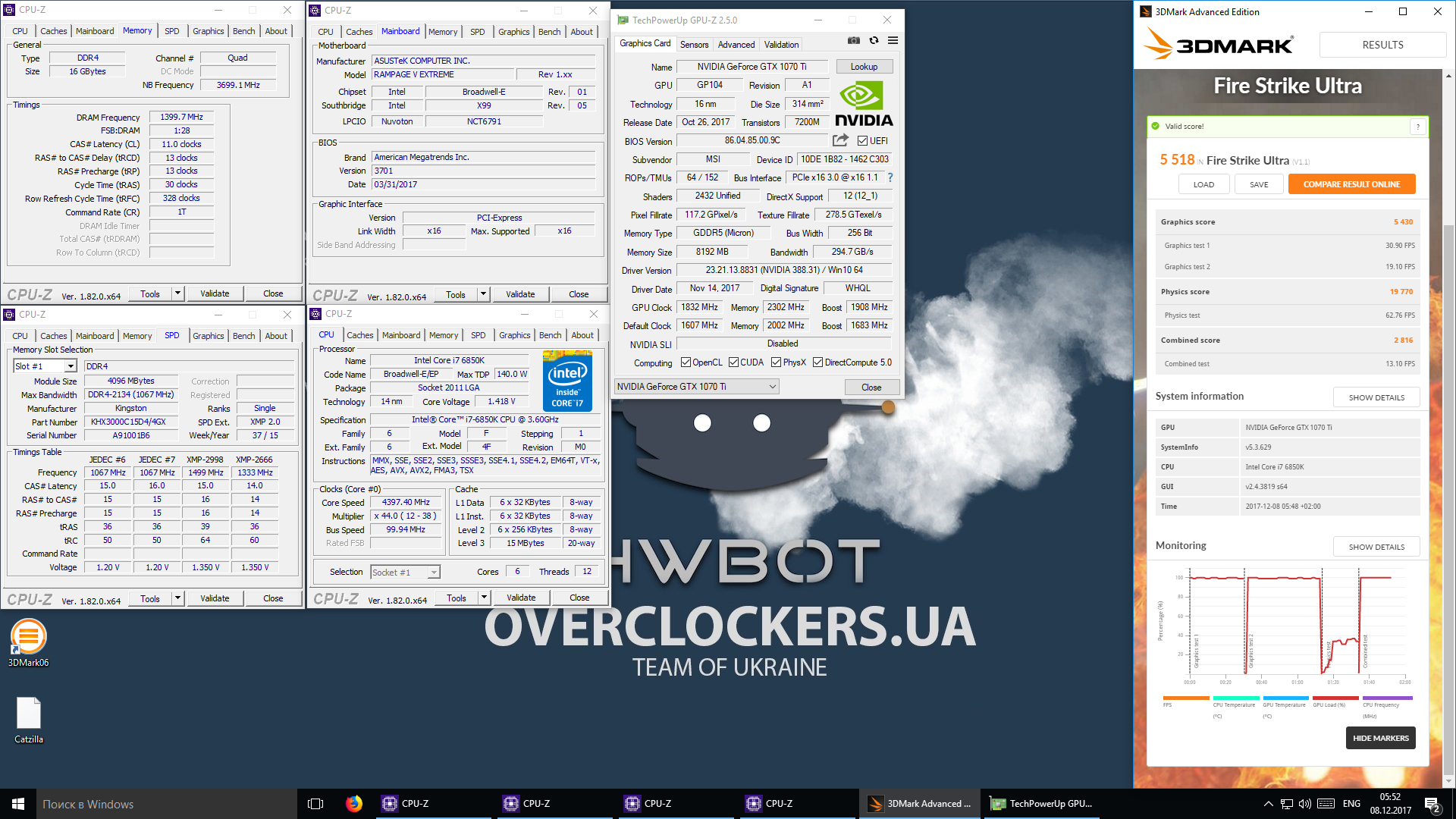Click the BIOS share/export icon in GPU-Z

coord(840,140)
